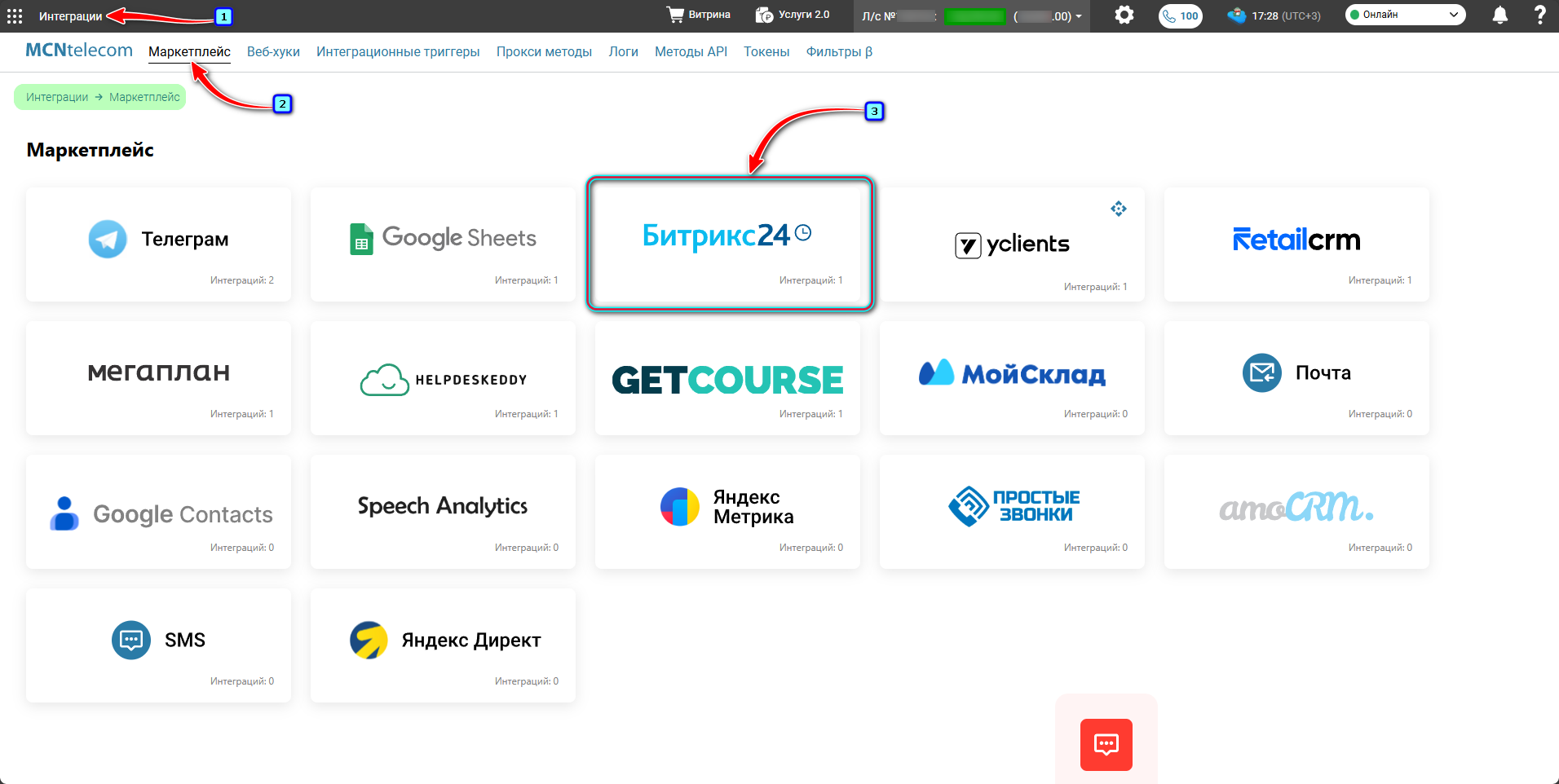Click the clock icon next to Битрикс24

point(803,233)
